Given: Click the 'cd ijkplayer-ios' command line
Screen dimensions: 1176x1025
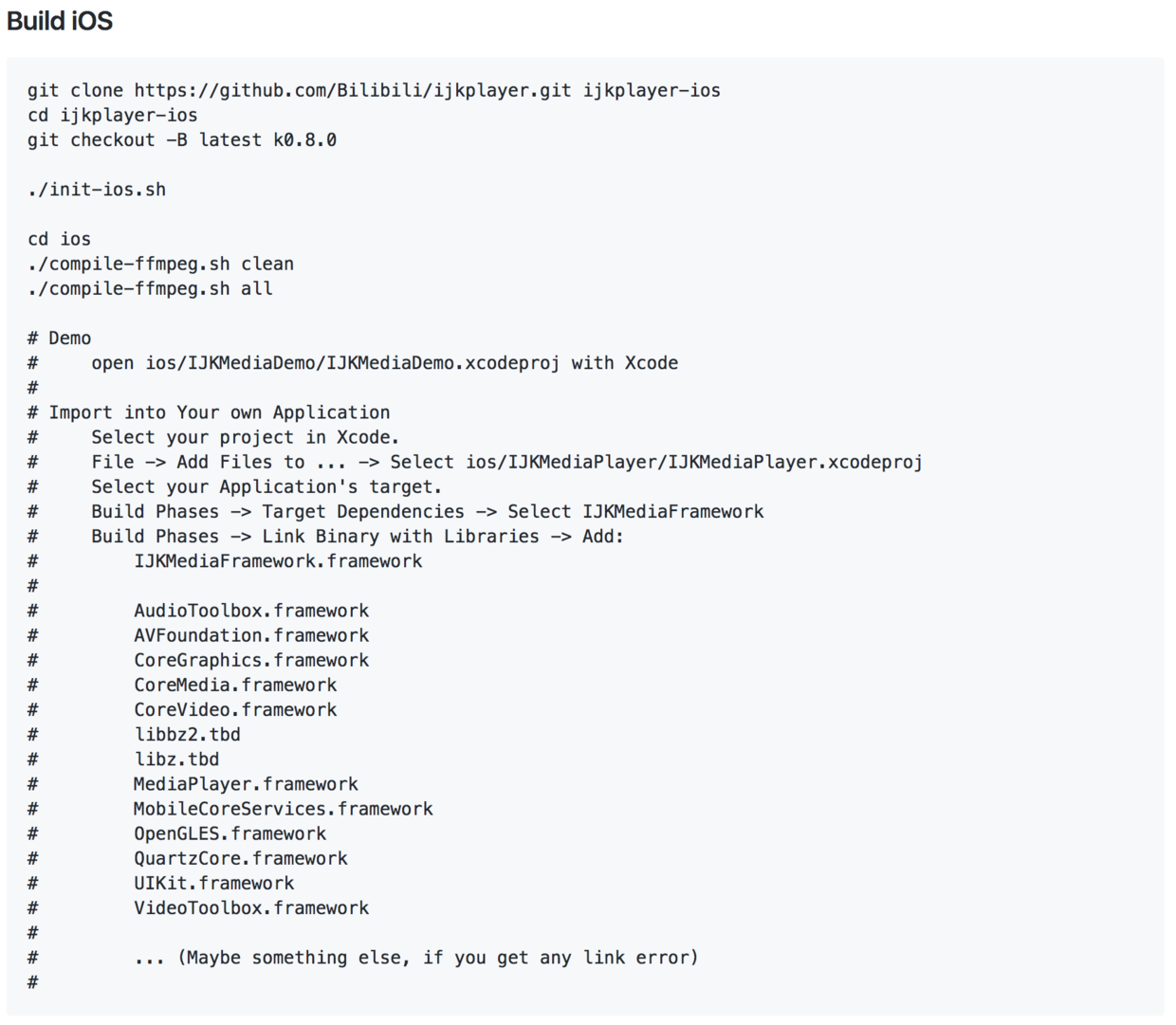Looking at the screenshot, I should (x=113, y=115).
